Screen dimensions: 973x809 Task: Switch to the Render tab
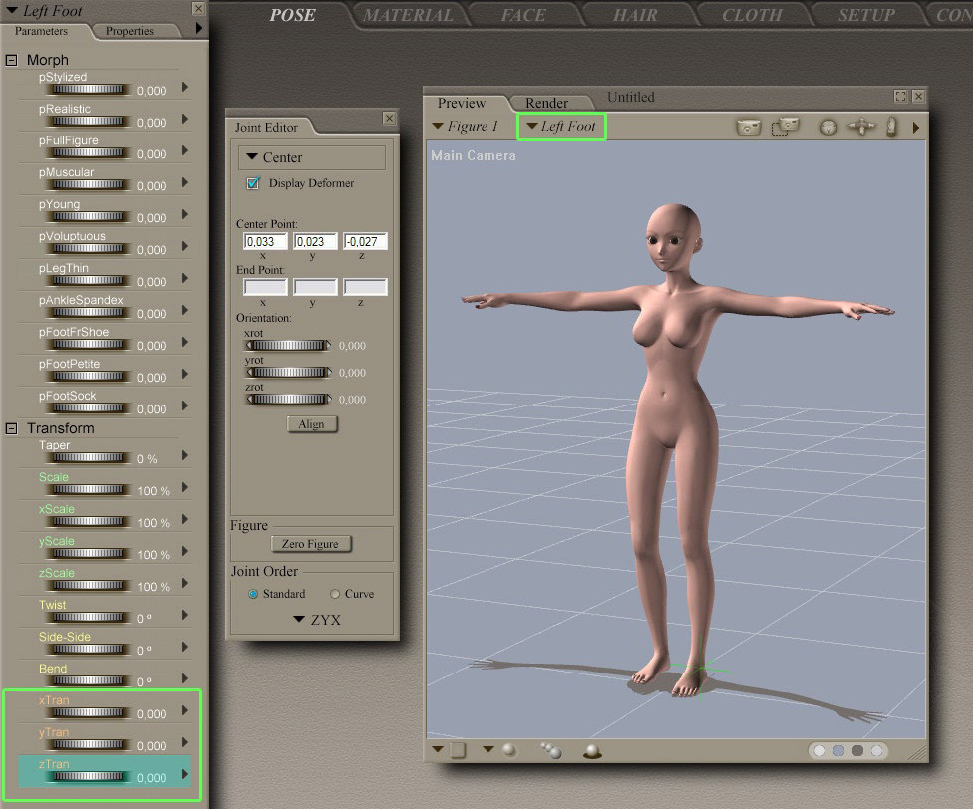pos(546,103)
